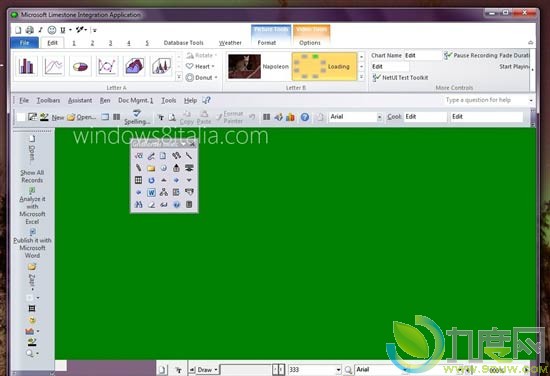Close the floating toolbar palette
550x376 pixels.
[192, 144]
